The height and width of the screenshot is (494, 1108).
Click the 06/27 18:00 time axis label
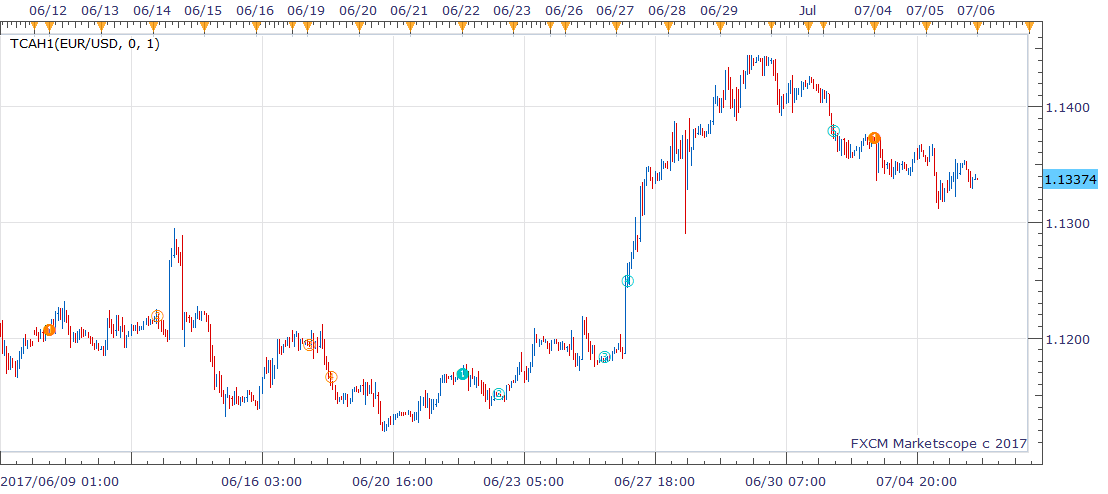[x=654, y=482]
